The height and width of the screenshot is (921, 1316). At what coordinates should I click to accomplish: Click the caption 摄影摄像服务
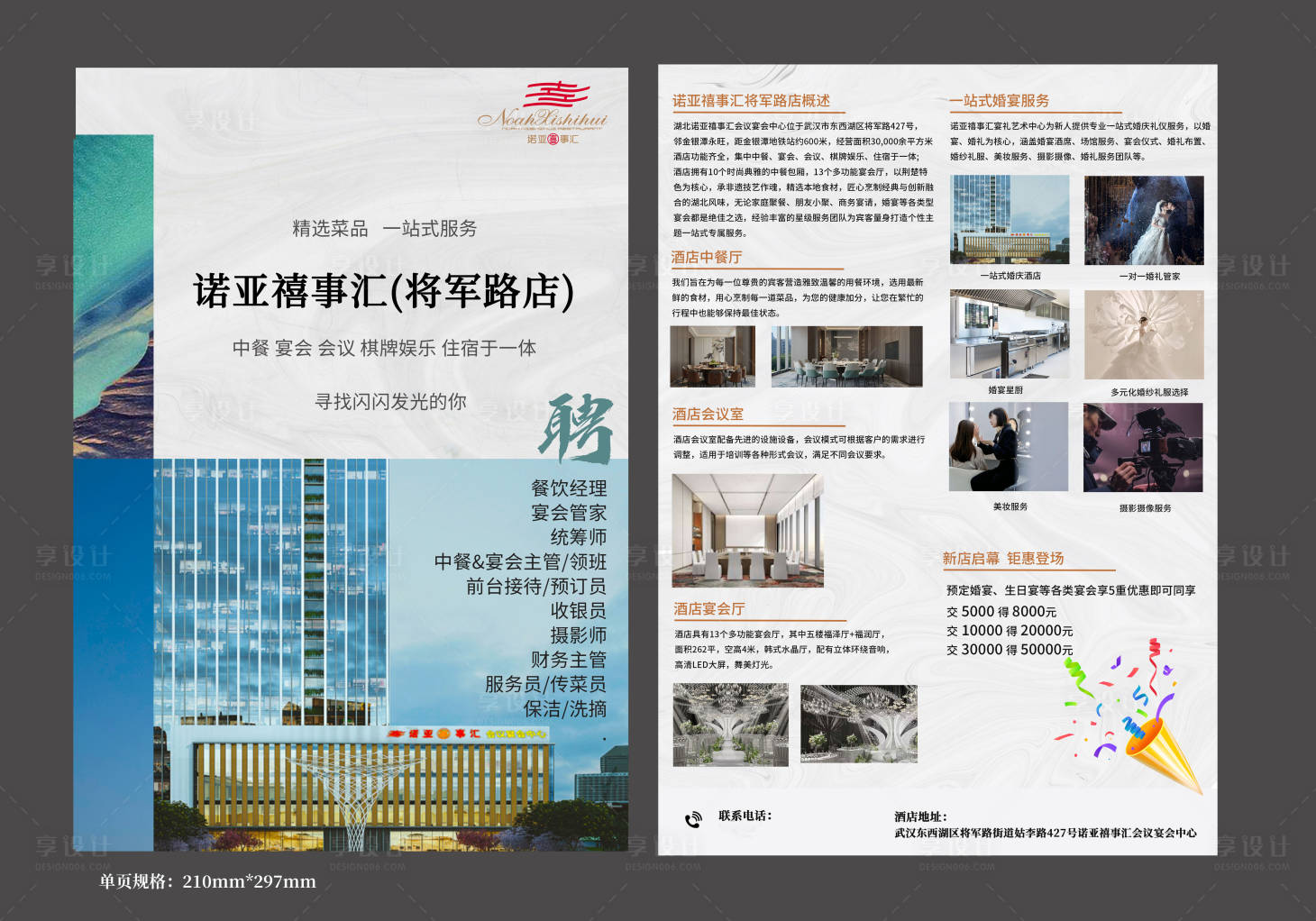click(1146, 508)
